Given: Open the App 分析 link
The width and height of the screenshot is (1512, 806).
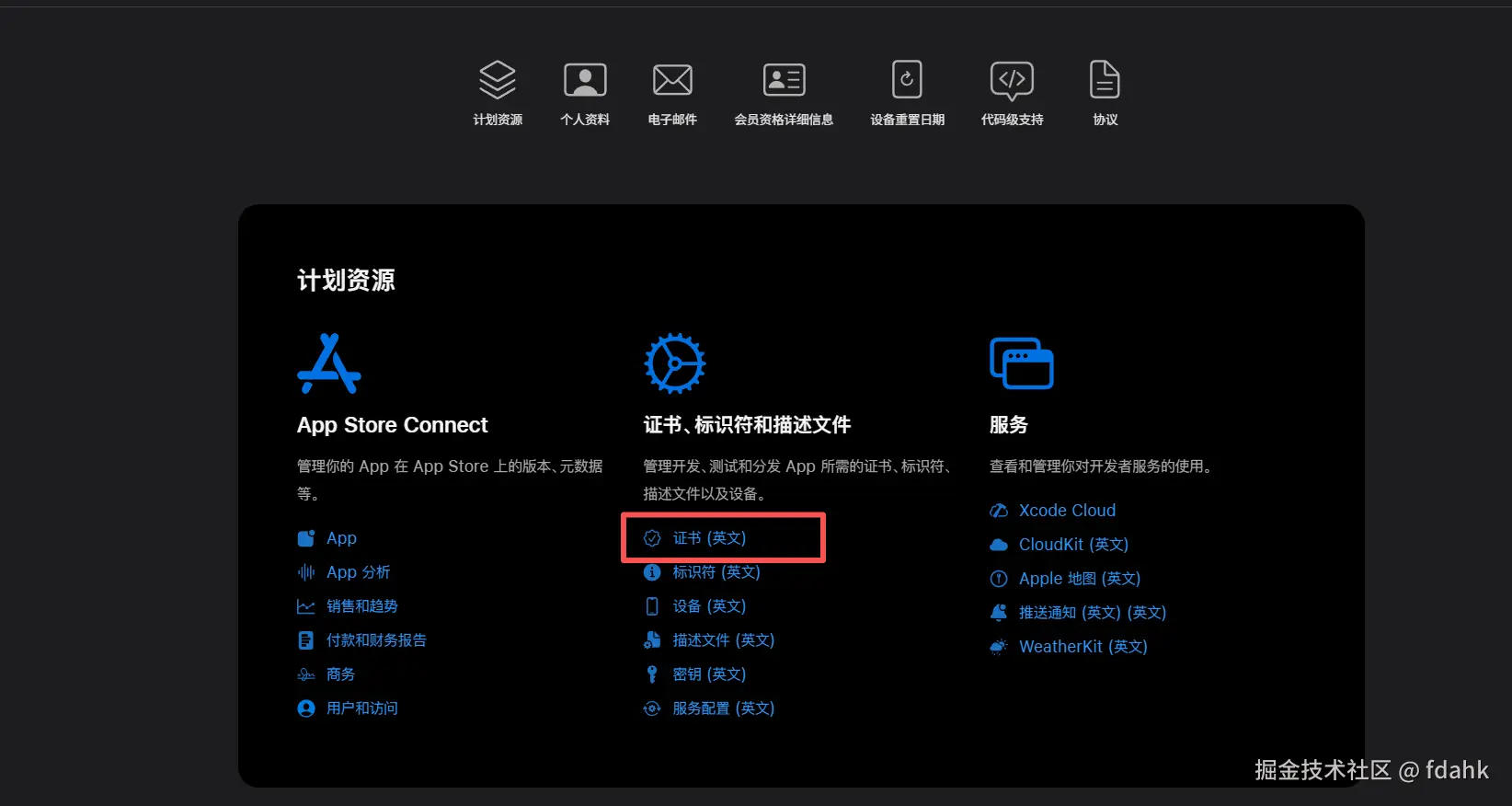Looking at the screenshot, I should (x=359, y=572).
